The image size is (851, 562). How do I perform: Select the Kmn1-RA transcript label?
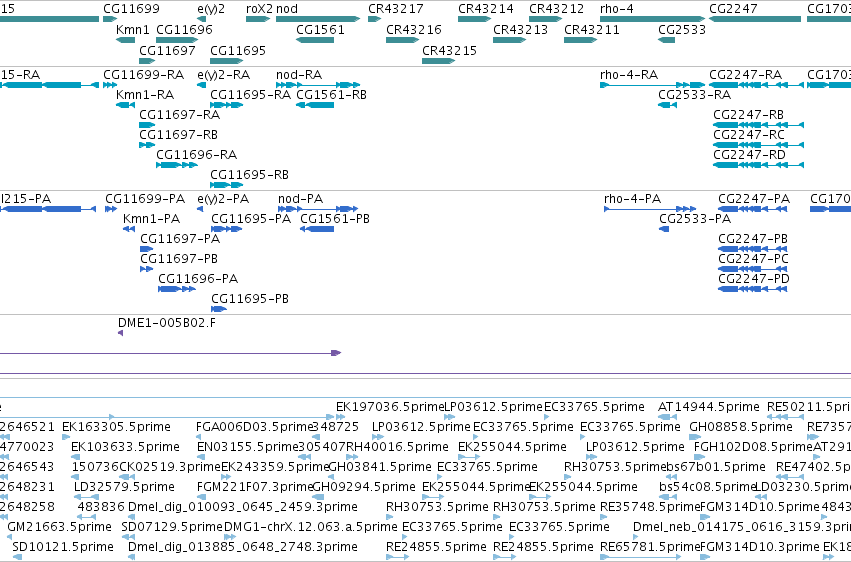pyautogui.click(x=145, y=94)
